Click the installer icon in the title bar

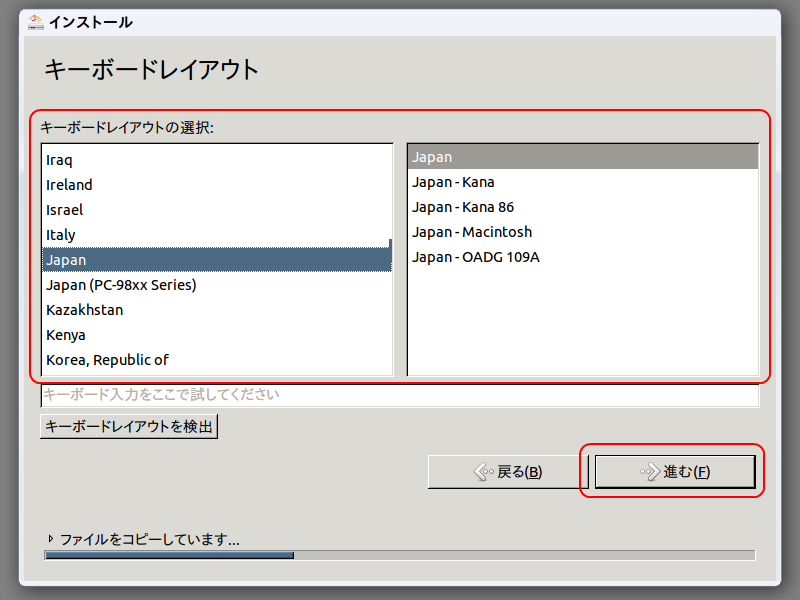coord(36,22)
